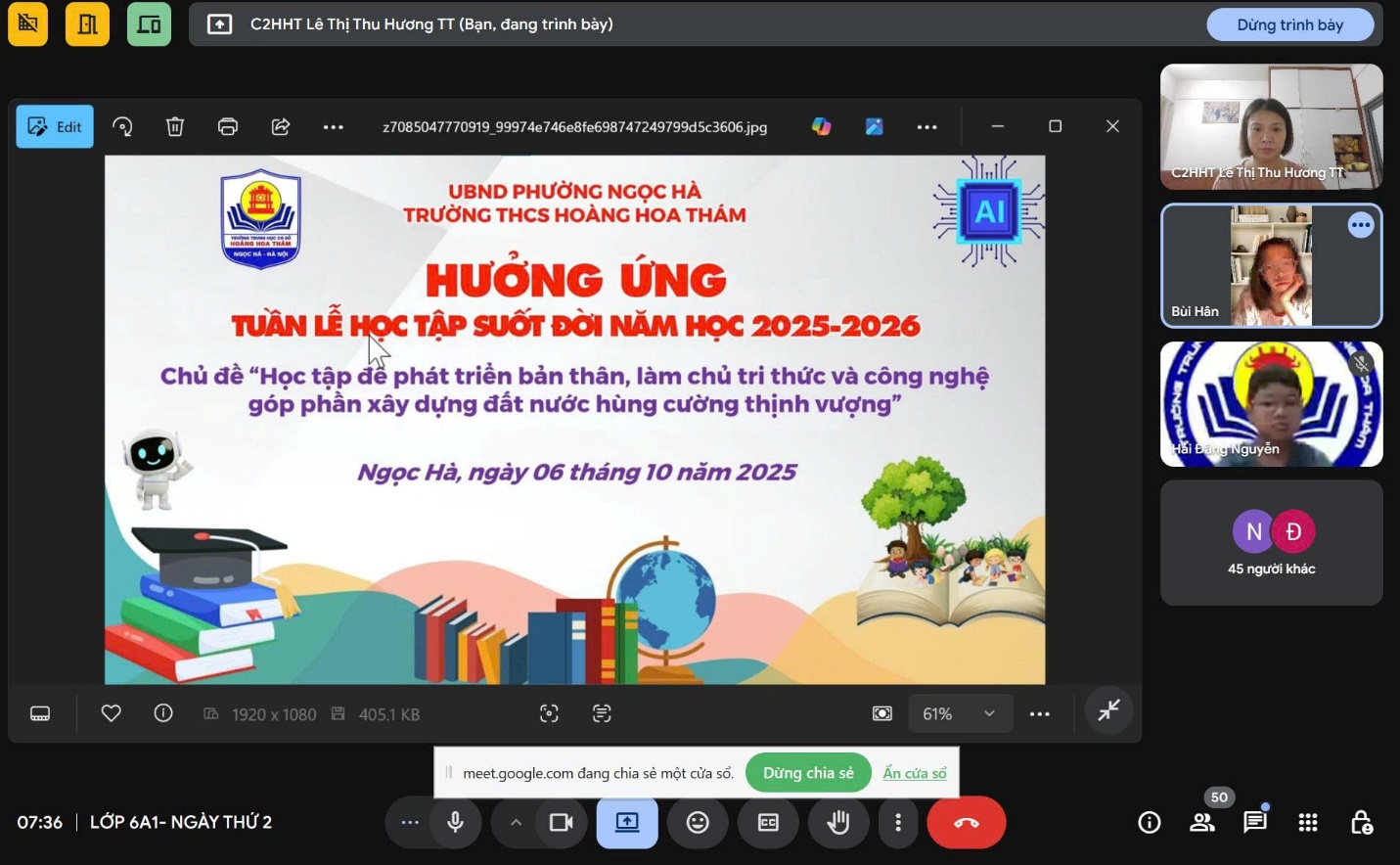Viewport: 1400px width, 865px height.
Task: Add image to favorites with heart icon
Action: [112, 713]
